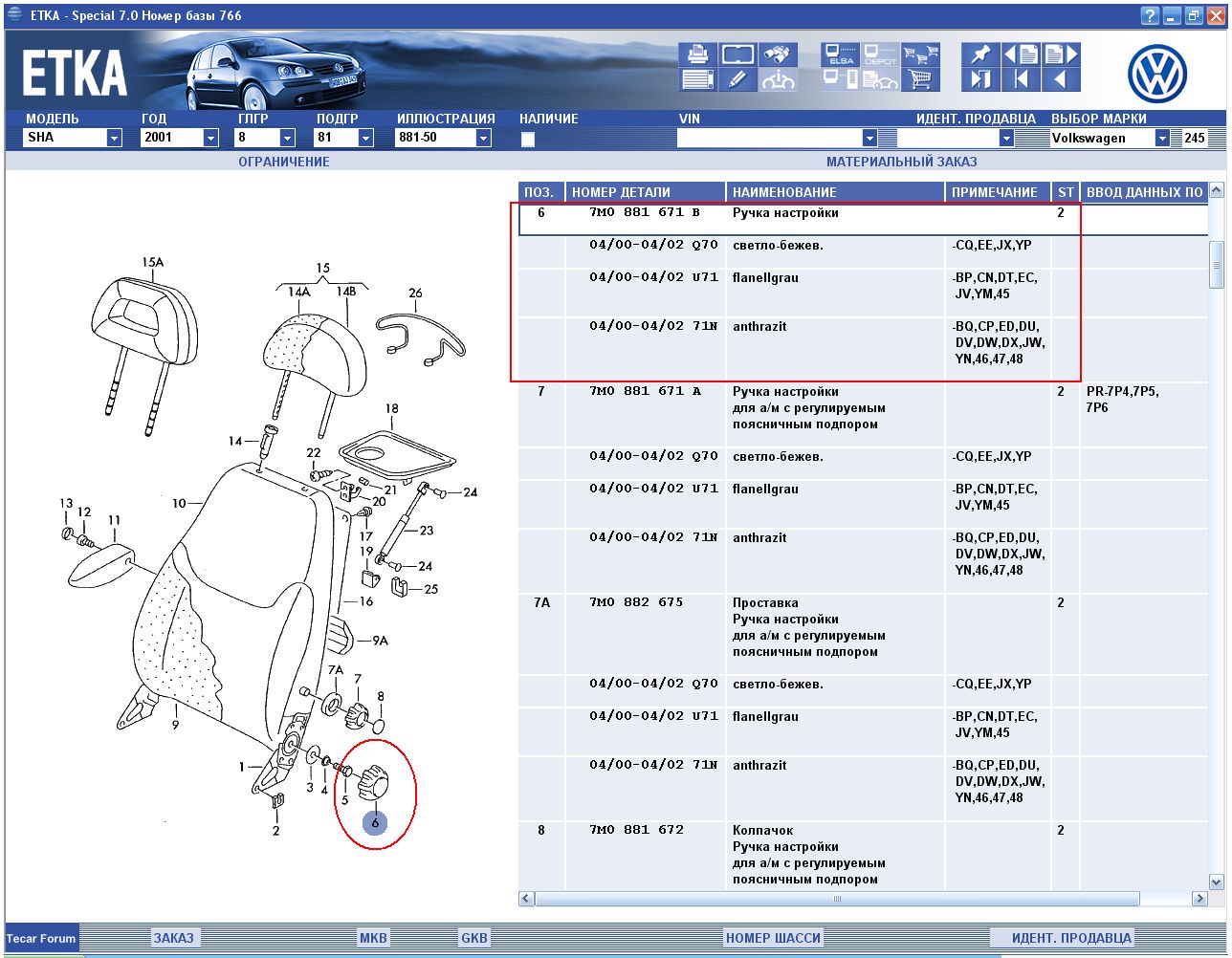Click the vehicle info car icon
Image resolution: width=1232 pixels, height=958 pixels.
(x=778, y=80)
